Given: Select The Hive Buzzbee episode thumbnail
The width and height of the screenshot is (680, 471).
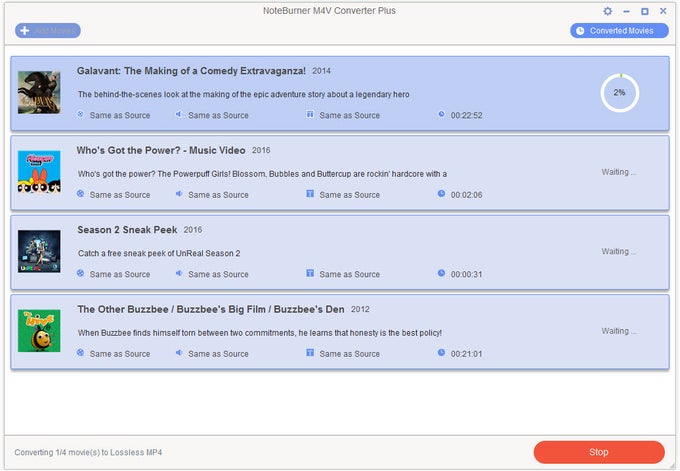Looking at the screenshot, I should coord(39,330).
